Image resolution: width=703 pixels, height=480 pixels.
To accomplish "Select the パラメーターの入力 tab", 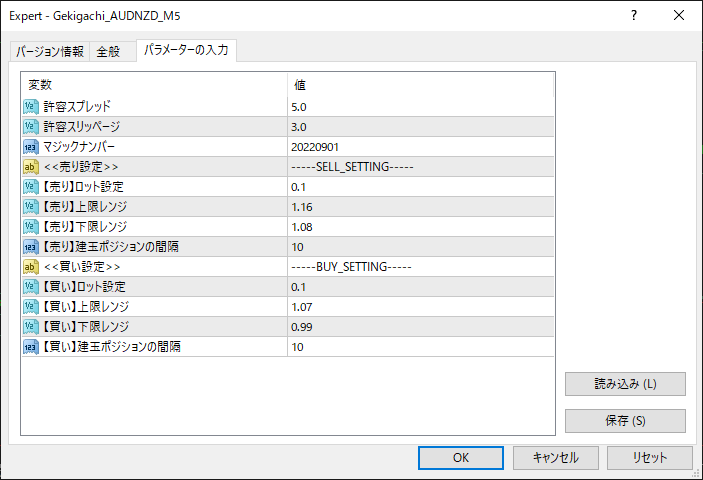I will click(185, 51).
